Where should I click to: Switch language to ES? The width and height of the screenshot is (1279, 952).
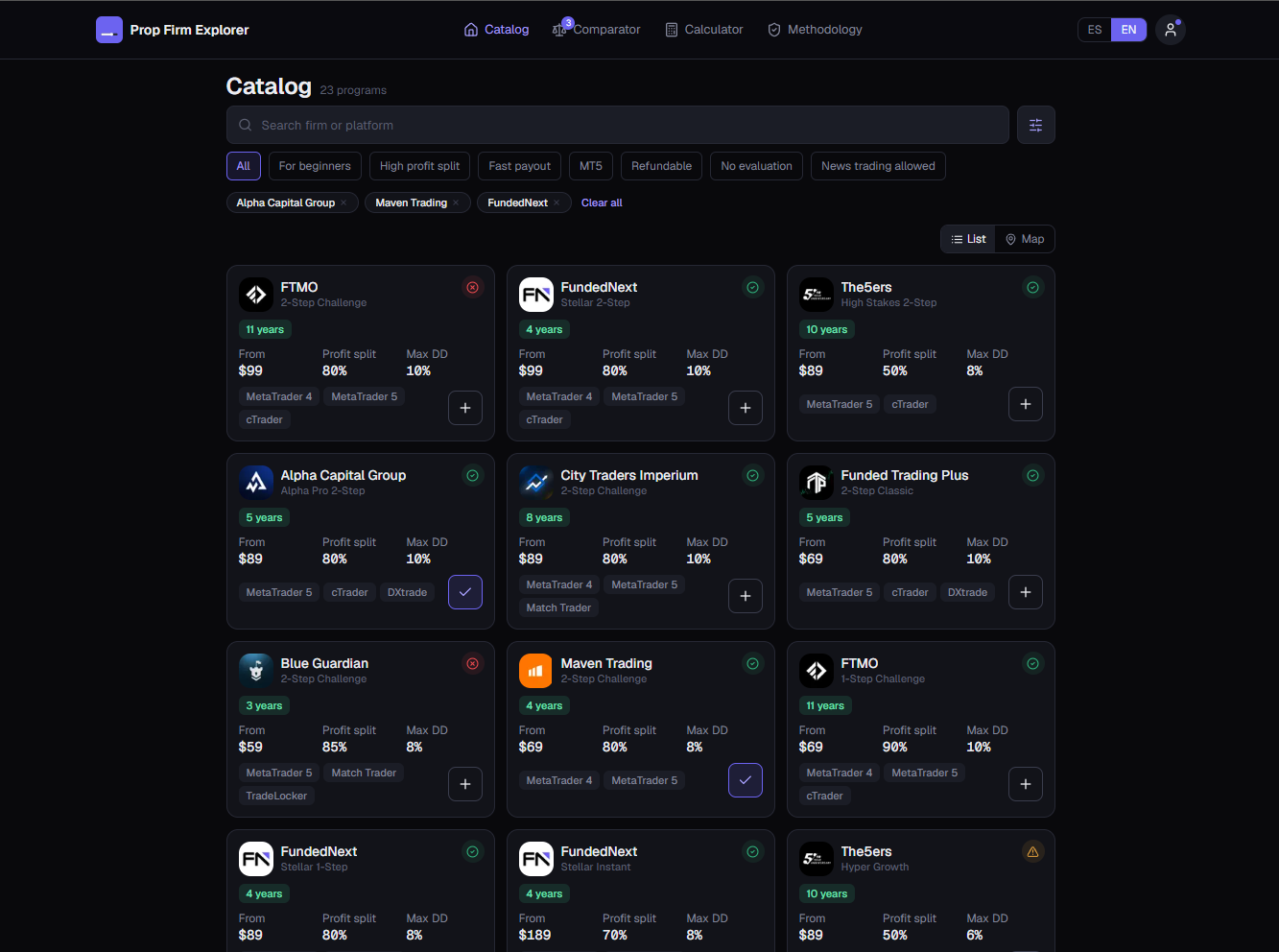[1095, 30]
